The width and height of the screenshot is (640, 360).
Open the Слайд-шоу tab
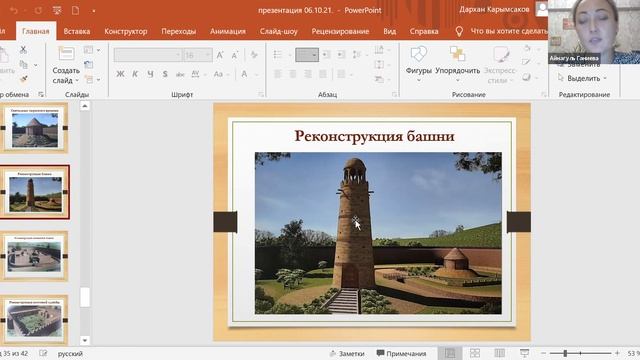point(278,31)
